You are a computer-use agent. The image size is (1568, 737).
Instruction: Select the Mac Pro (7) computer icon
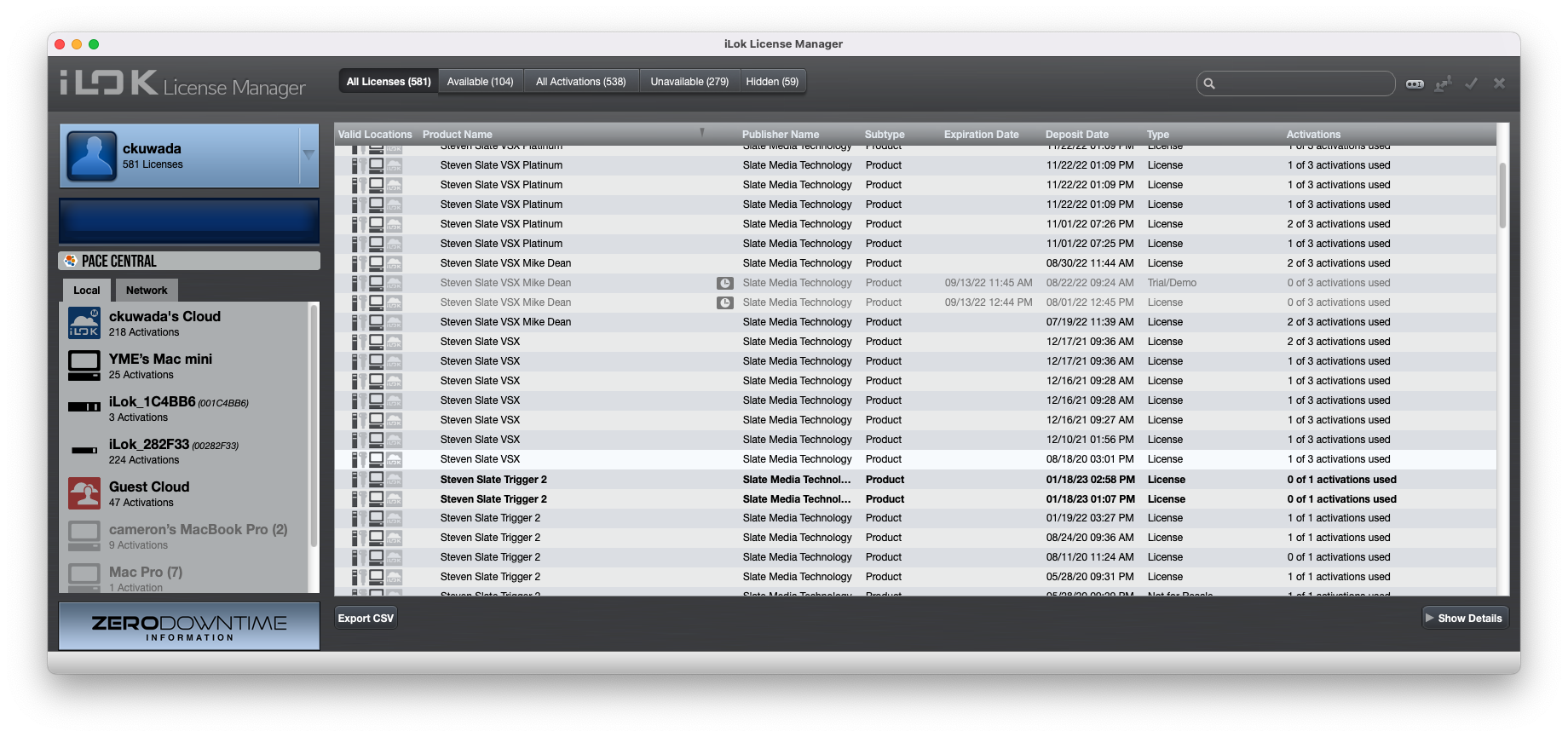[x=84, y=578]
